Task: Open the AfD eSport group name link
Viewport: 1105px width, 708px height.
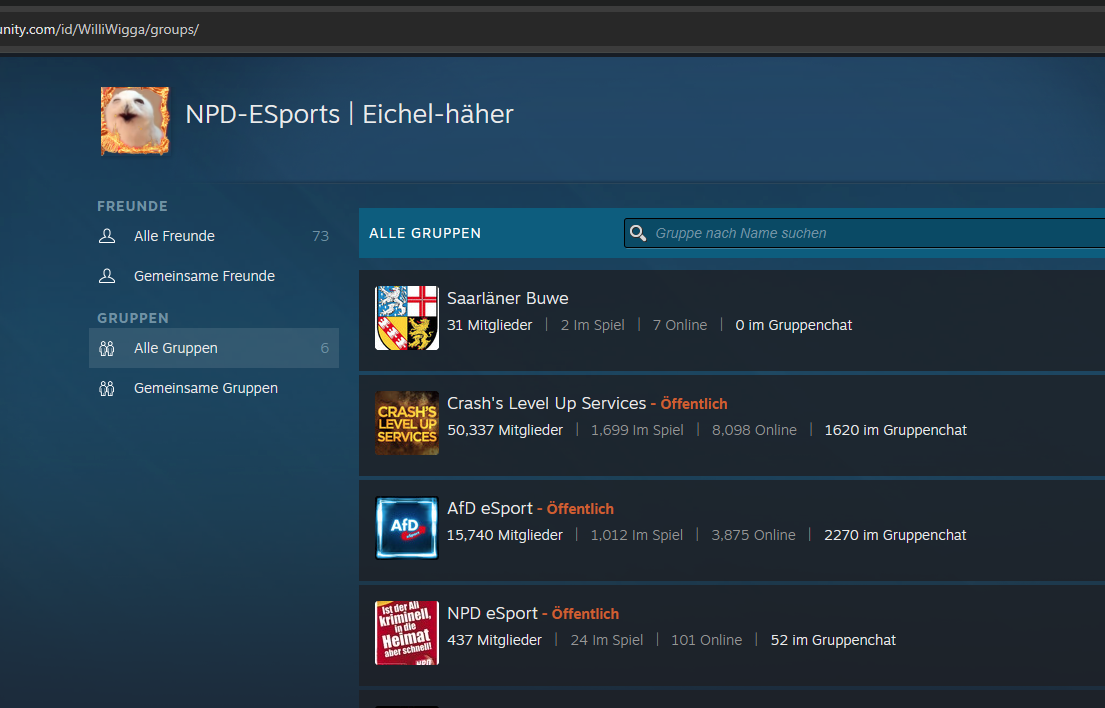Action: (489, 508)
